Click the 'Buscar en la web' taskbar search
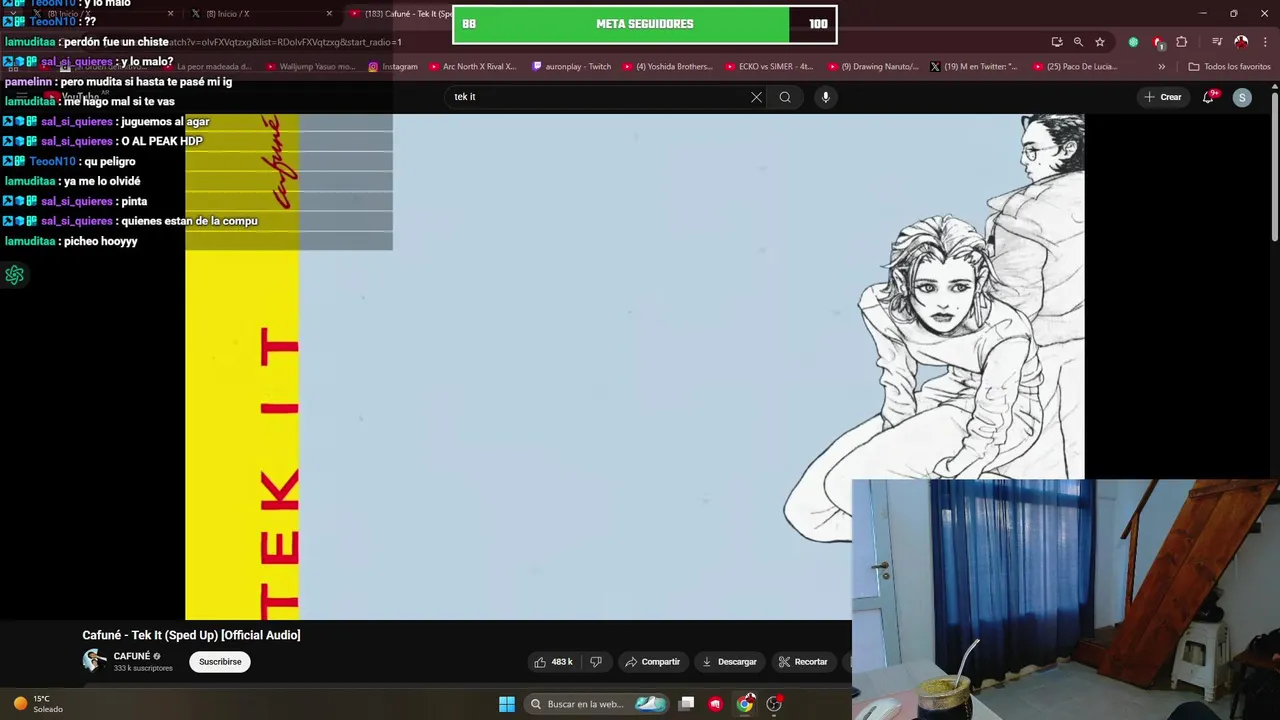This screenshot has height=720, width=1280. tap(596, 704)
